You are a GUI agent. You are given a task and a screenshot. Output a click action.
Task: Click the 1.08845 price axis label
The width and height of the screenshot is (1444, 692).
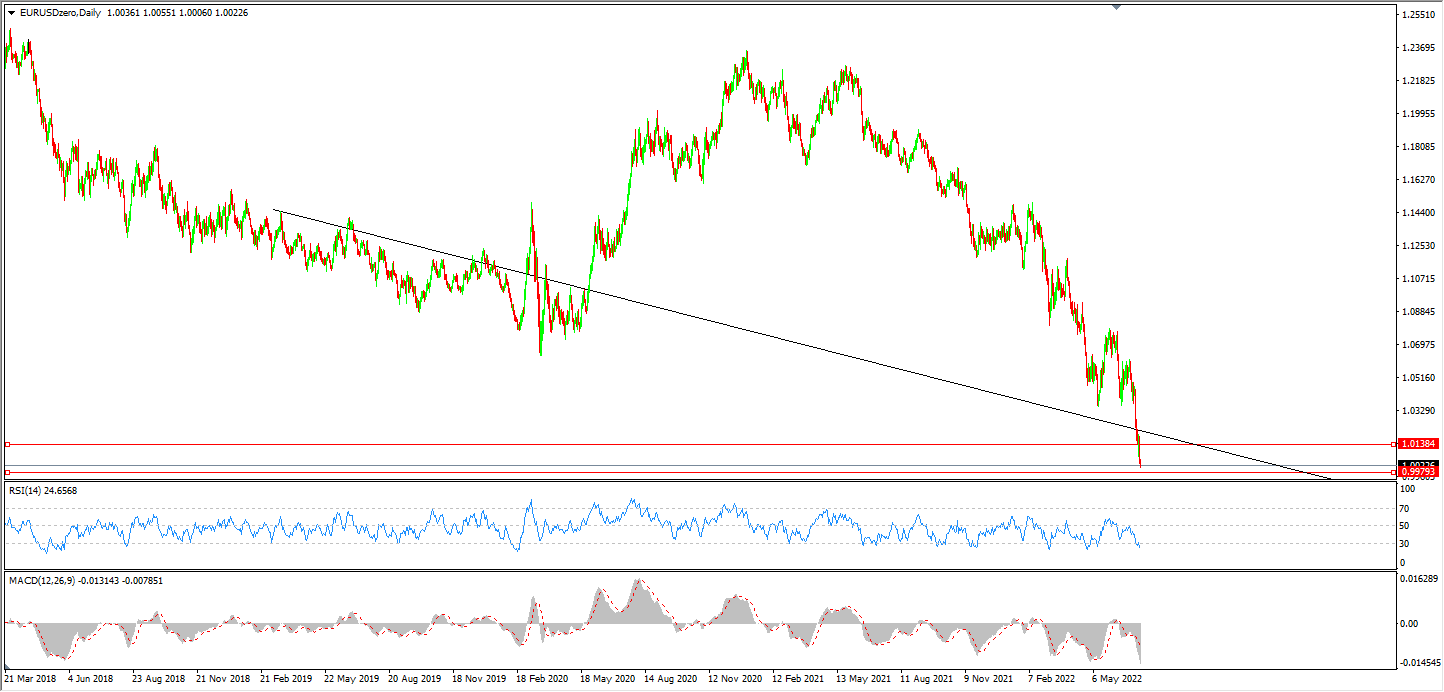click(x=1419, y=312)
